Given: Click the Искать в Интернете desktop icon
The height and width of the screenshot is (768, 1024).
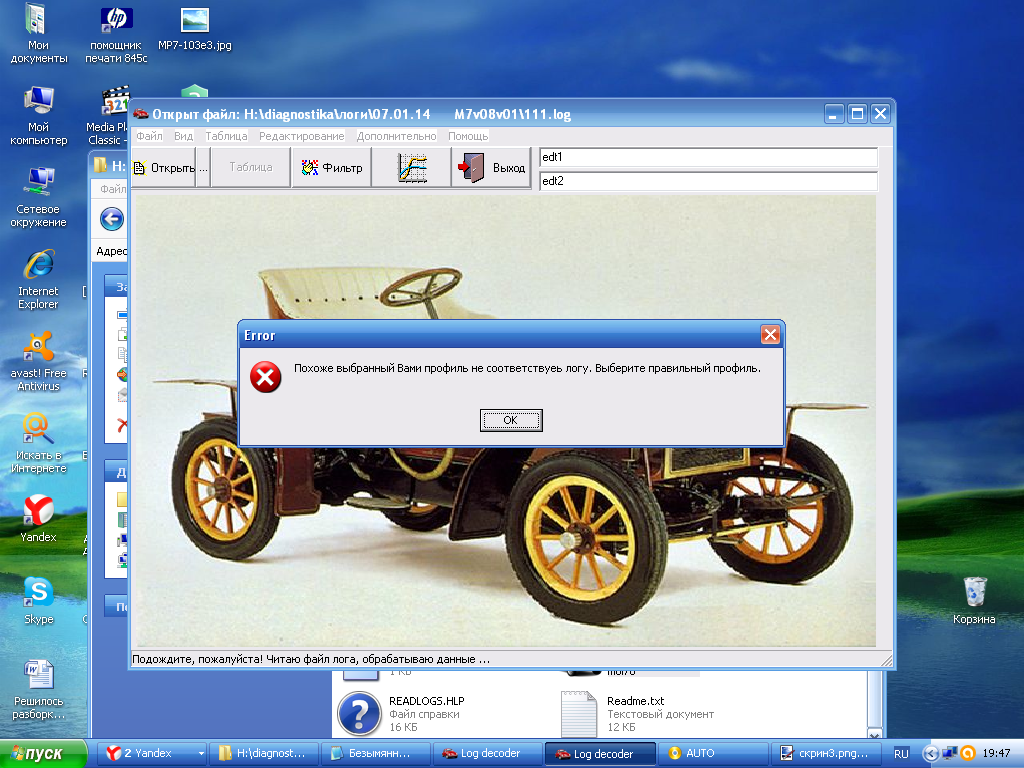Looking at the screenshot, I should tap(38, 443).
